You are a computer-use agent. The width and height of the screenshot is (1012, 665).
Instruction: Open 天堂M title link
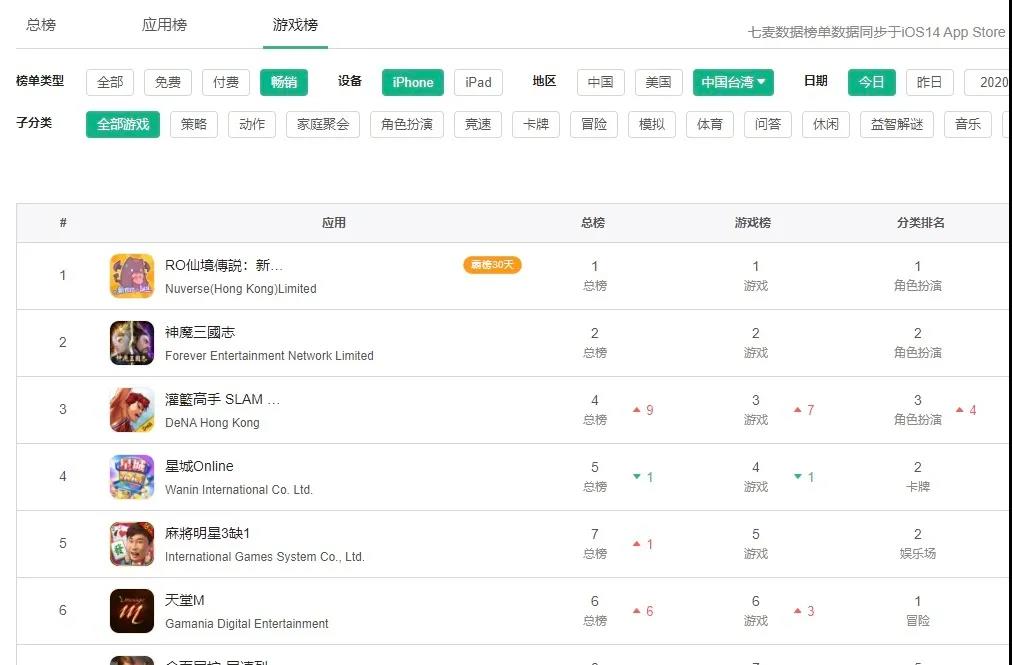pyautogui.click(x=185, y=600)
